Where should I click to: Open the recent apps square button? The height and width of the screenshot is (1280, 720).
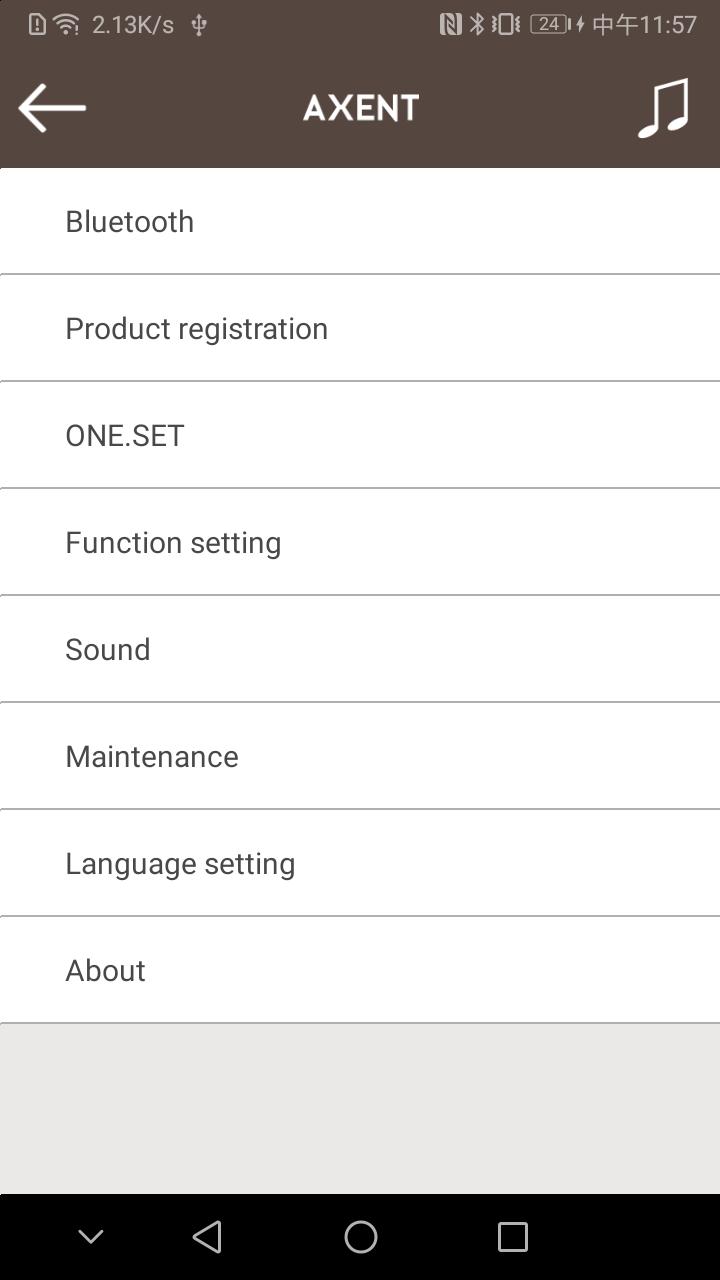[x=512, y=1237]
